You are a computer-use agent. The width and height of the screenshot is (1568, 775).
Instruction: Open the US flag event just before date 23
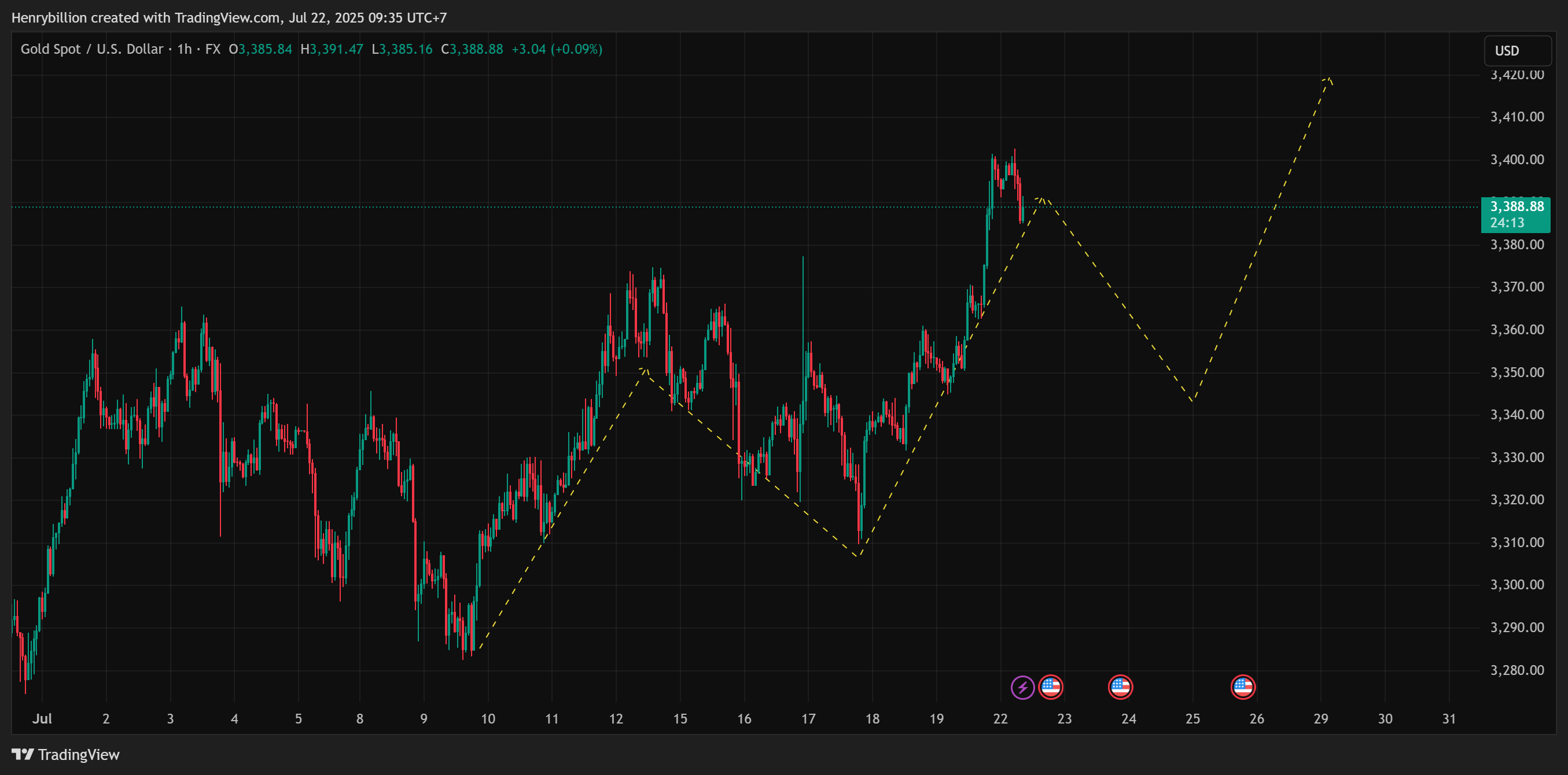(1051, 688)
